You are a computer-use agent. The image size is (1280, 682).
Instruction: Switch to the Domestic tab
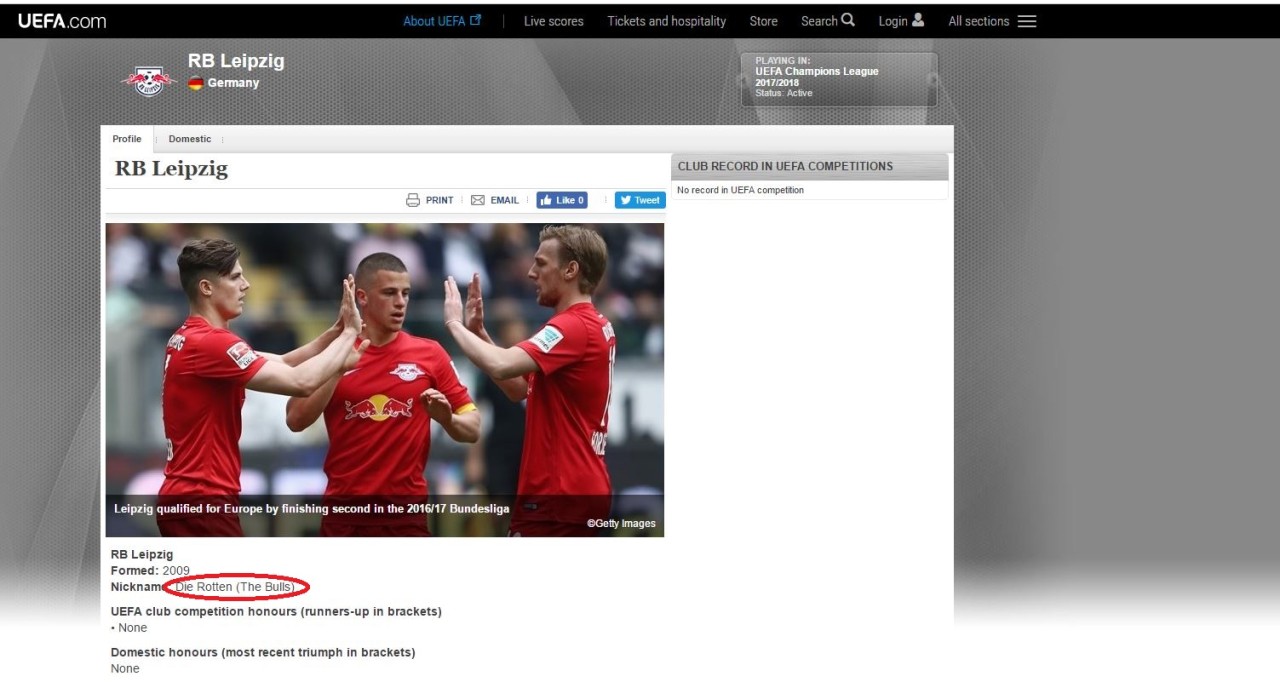(x=190, y=139)
